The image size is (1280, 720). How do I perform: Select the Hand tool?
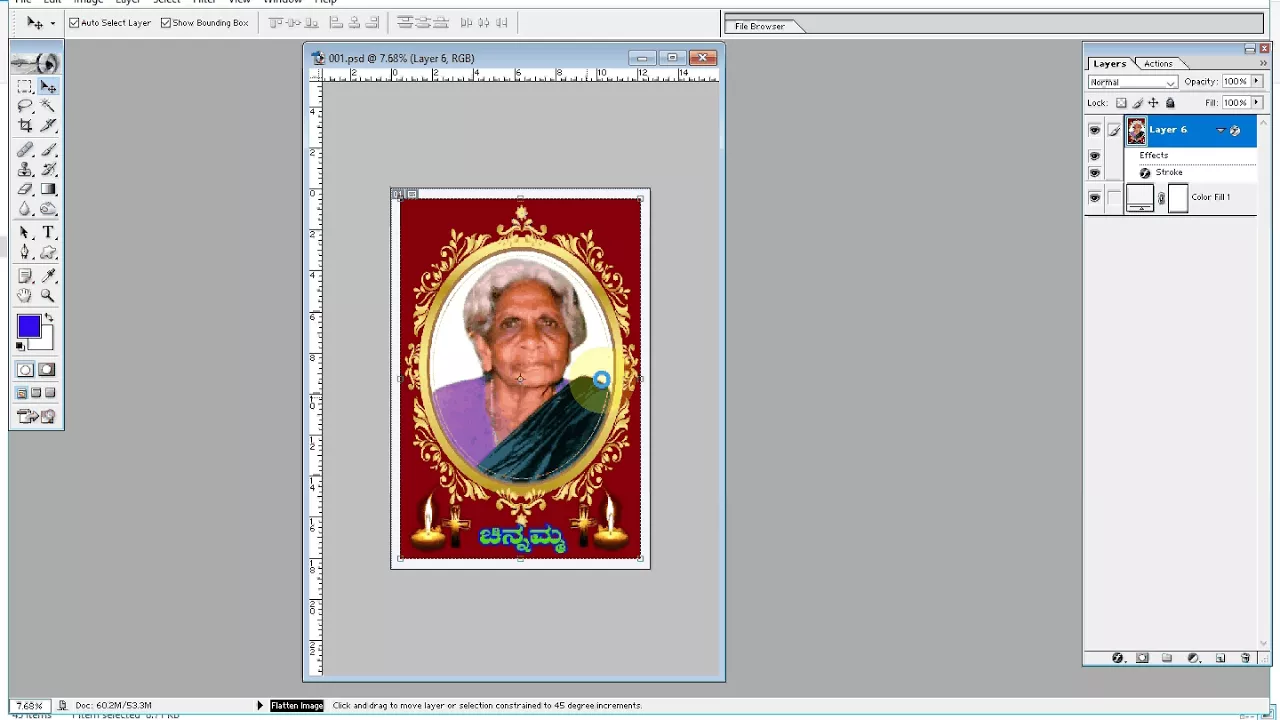(25, 296)
